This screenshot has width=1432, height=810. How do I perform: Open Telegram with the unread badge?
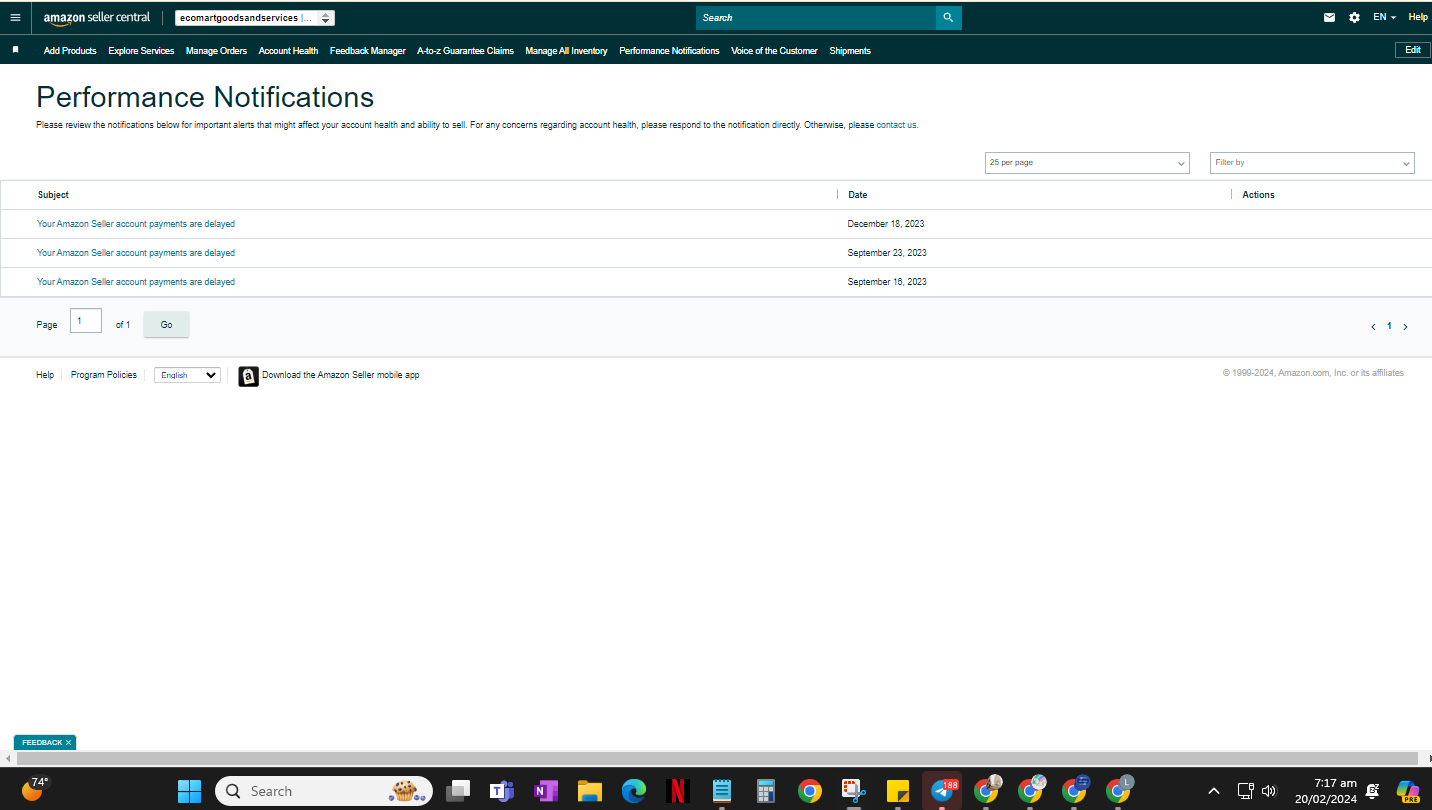[x=941, y=791]
